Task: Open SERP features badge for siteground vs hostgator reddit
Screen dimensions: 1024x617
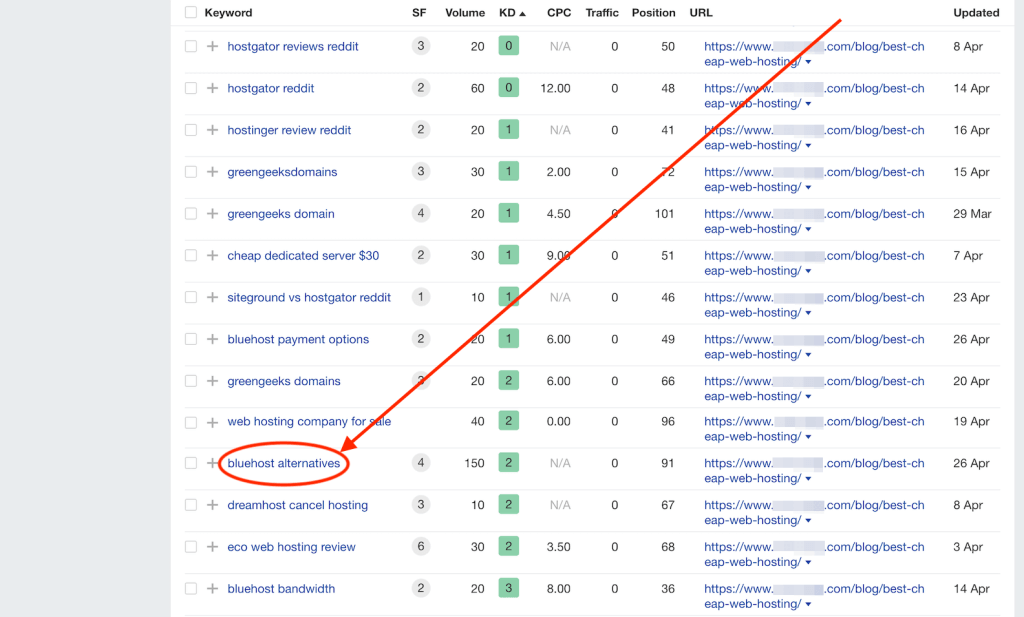Action: point(421,297)
